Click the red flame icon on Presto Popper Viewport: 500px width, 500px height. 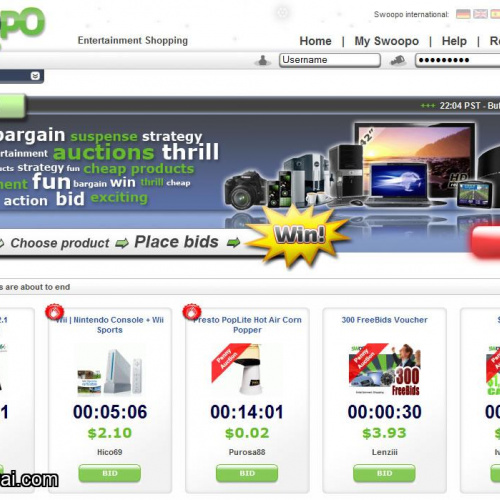192,312
